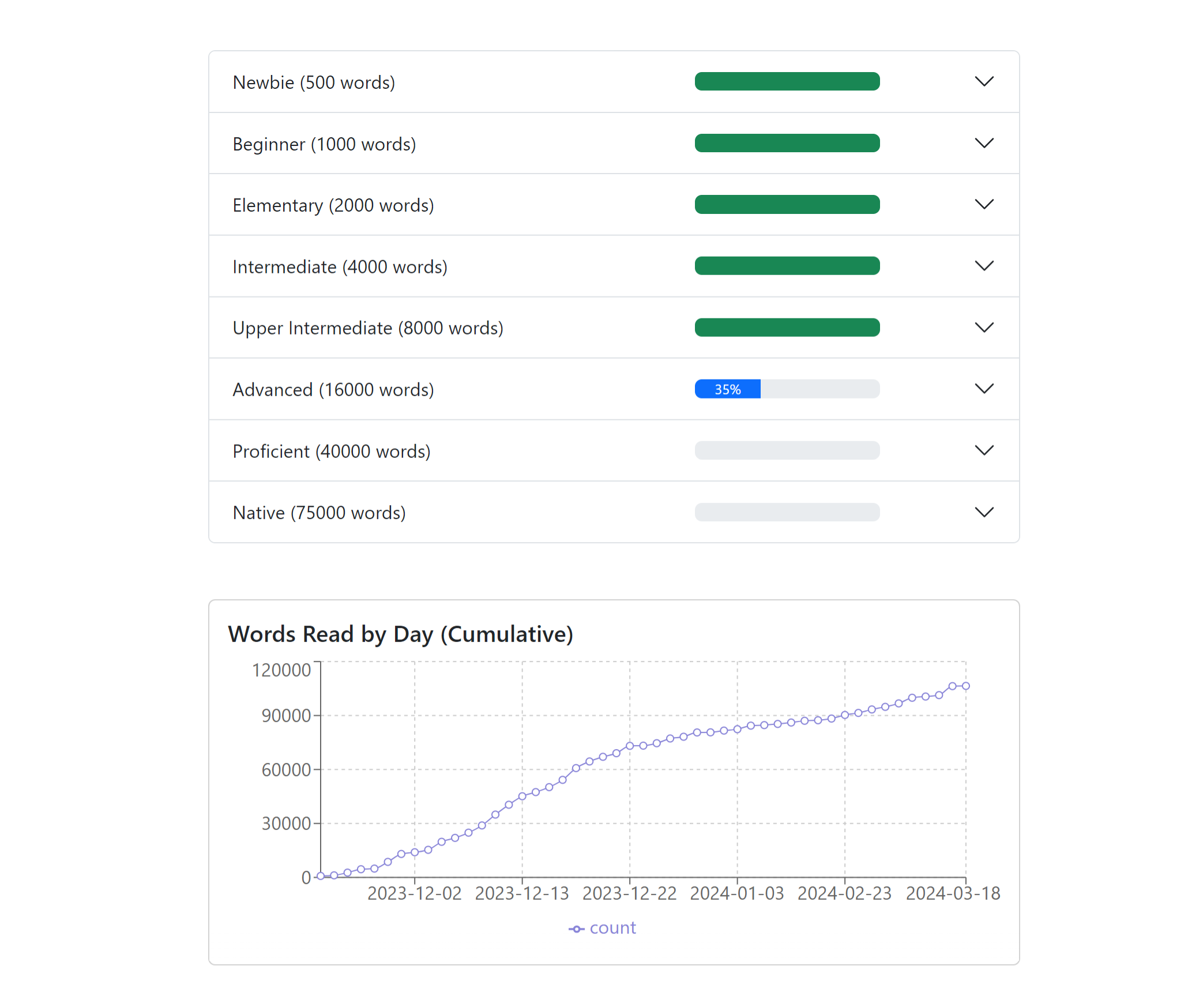Expand the Newbie (500 words) chevron
The image size is (1188, 1008).
984,81
